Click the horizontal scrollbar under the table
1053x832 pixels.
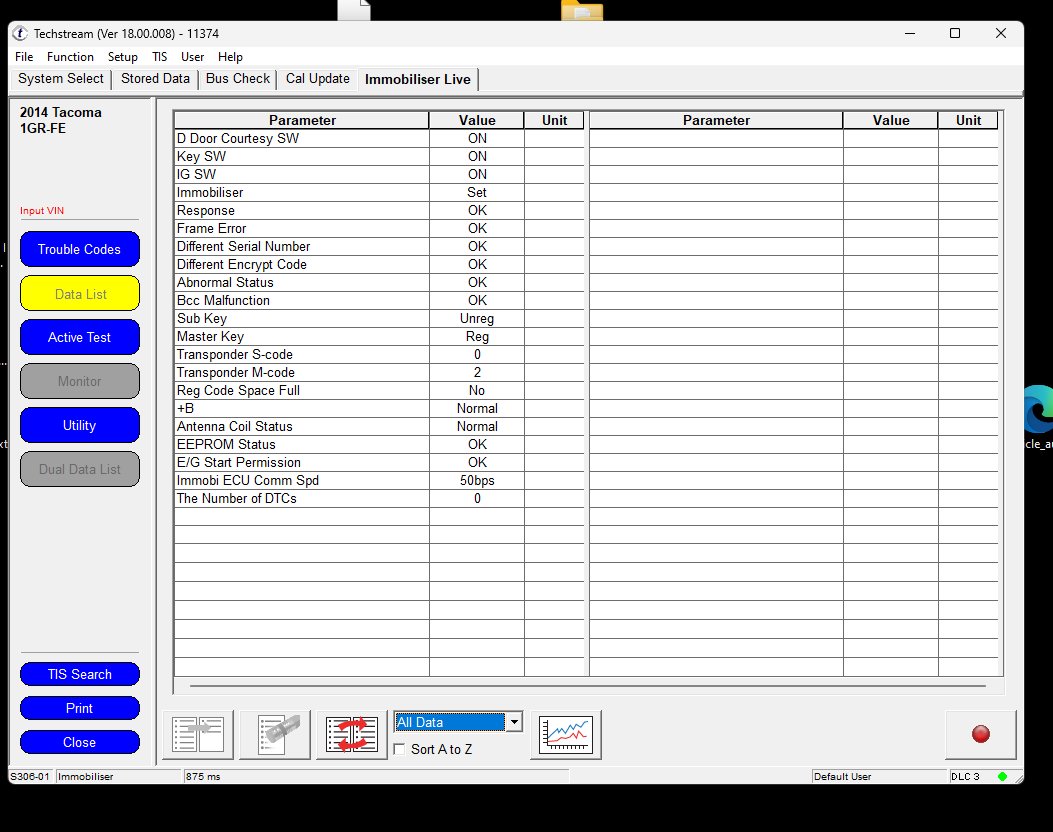click(x=588, y=686)
